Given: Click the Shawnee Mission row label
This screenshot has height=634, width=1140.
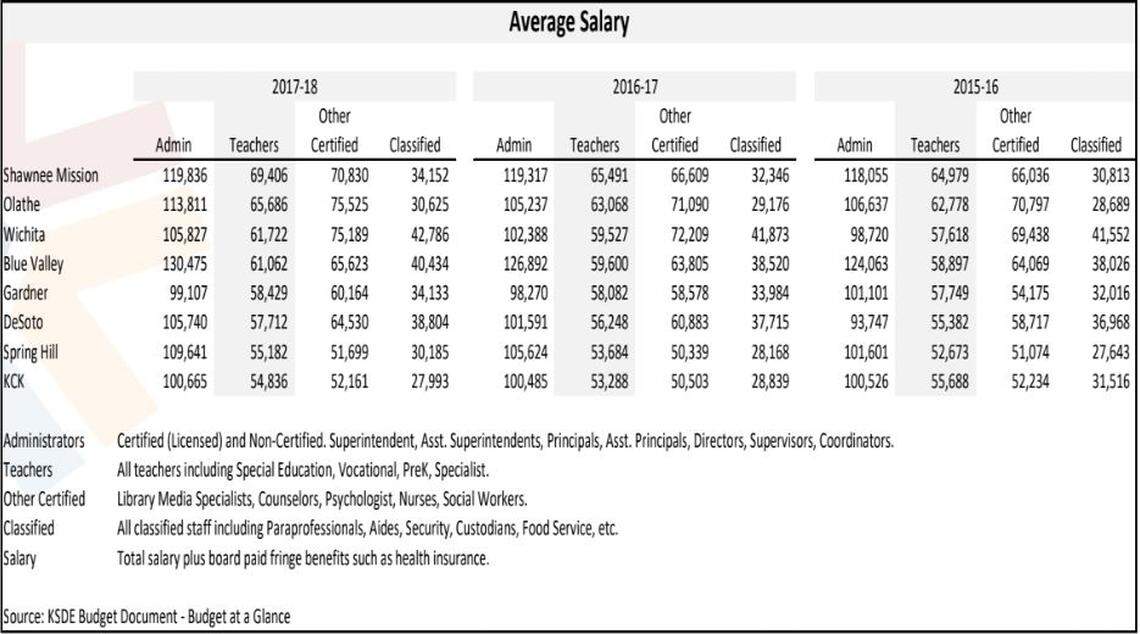Looking at the screenshot, I should 51,175.
